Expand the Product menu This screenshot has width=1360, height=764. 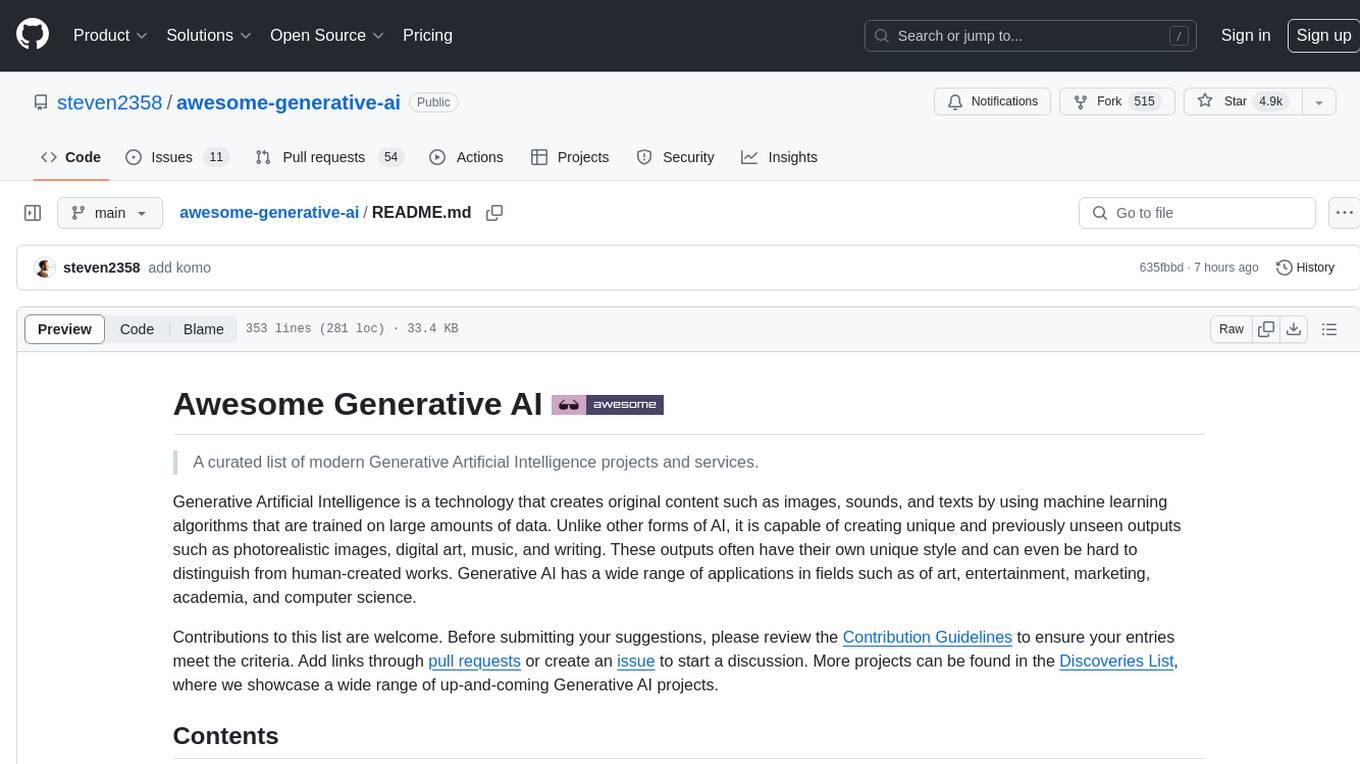[110, 35]
